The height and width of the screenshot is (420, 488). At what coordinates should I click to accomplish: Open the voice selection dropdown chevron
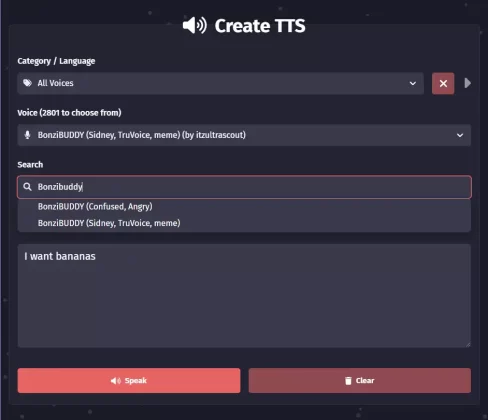coord(460,135)
